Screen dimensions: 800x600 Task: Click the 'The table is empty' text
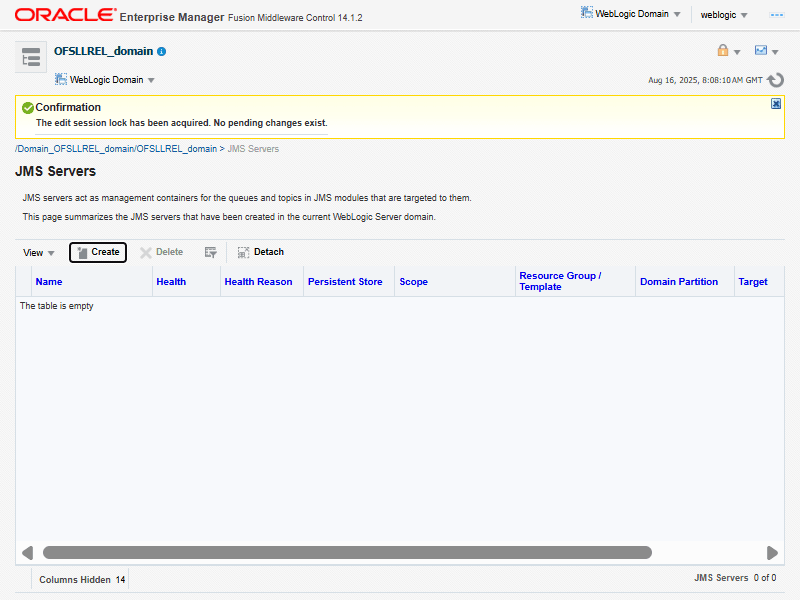[57, 306]
